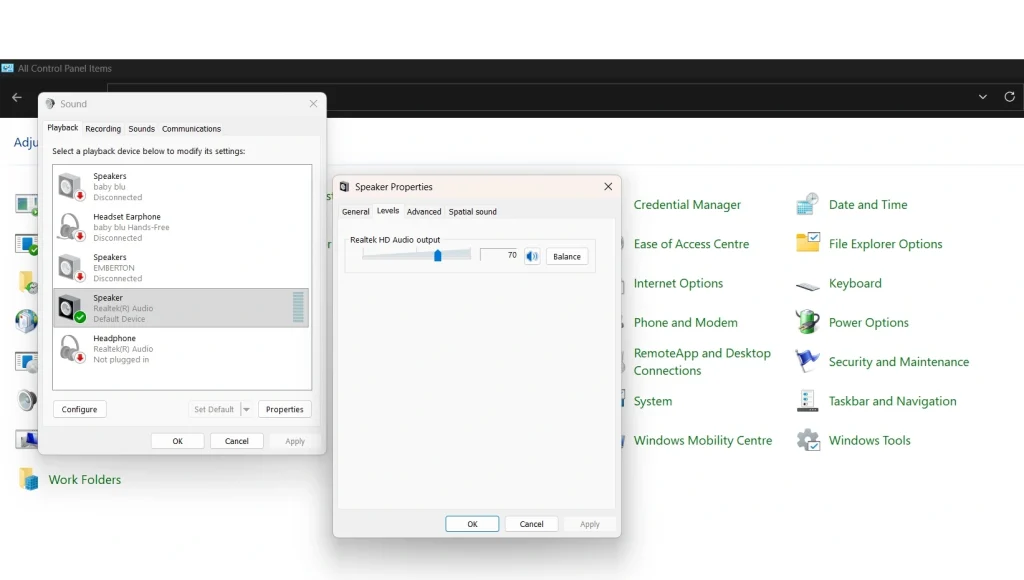This screenshot has height=580, width=1024.
Task: Switch to the Recording tab
Action: pyautogui.click(x=103, y=128)
